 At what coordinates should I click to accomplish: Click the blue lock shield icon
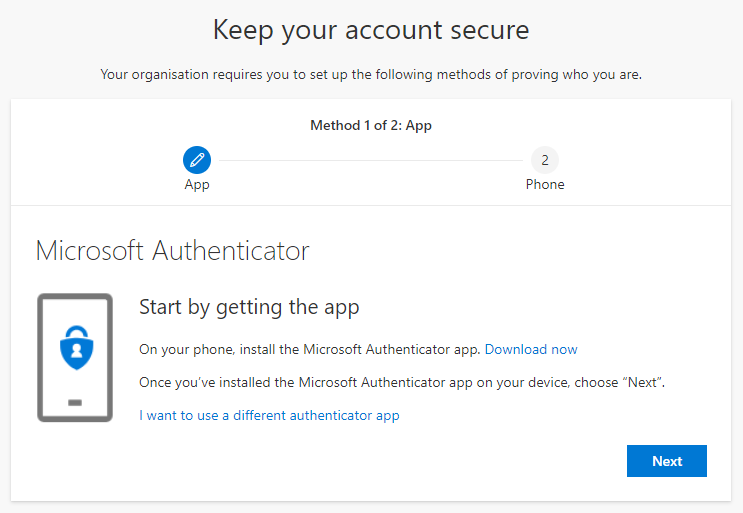74,349
